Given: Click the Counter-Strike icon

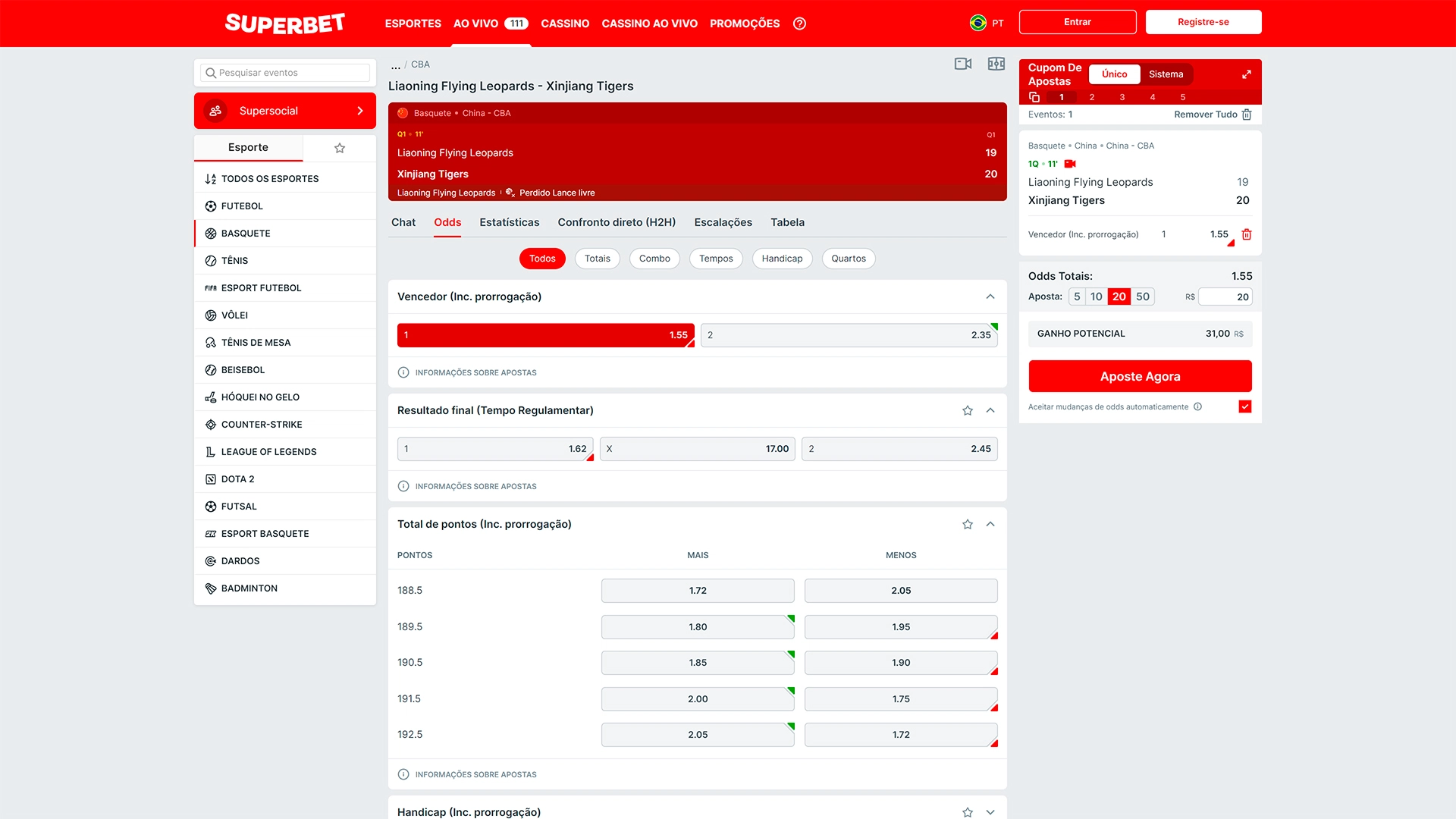Looking at the screenshot, I should 211,425.
